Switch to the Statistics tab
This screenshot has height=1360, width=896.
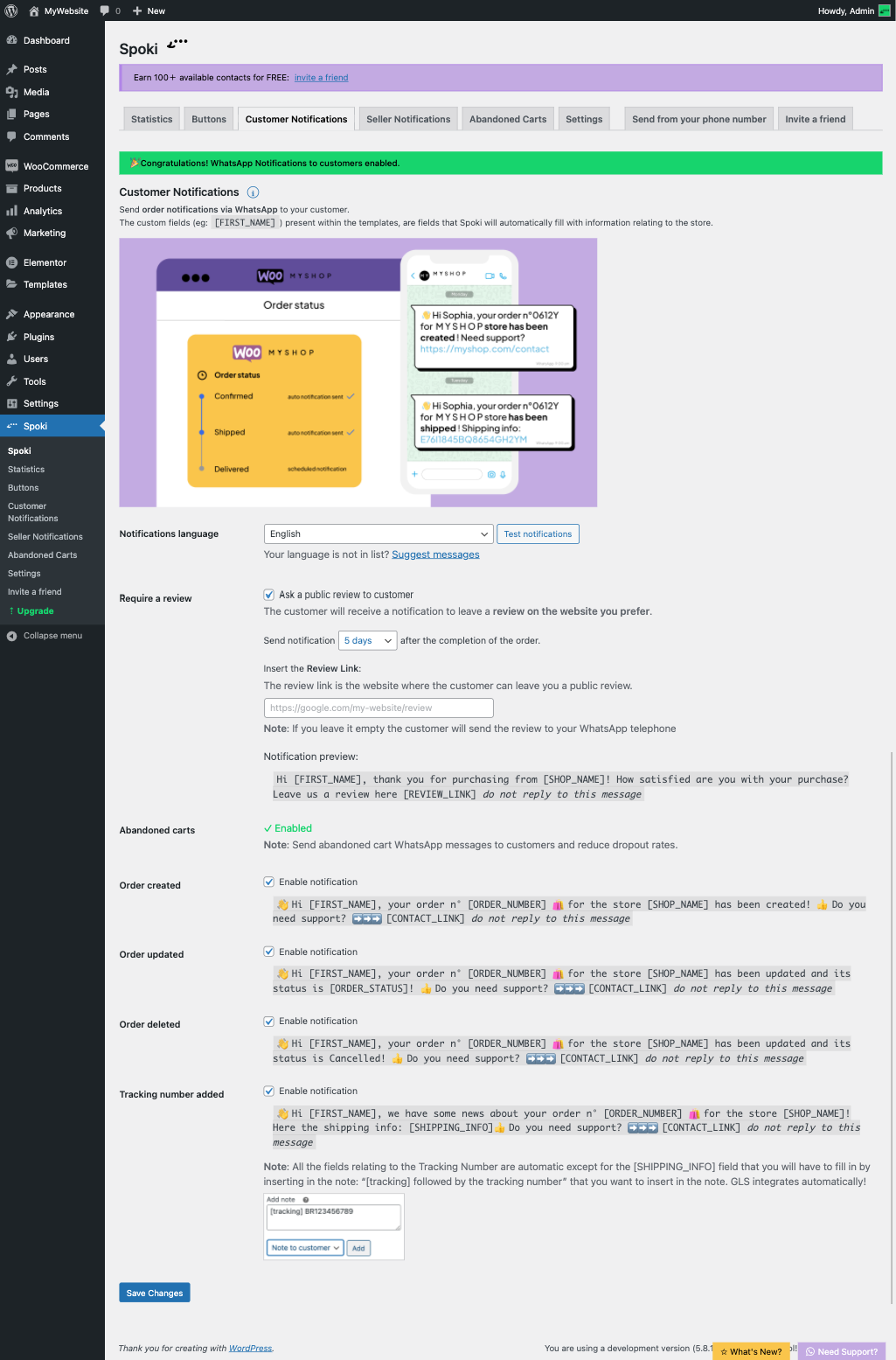(152, 119)
